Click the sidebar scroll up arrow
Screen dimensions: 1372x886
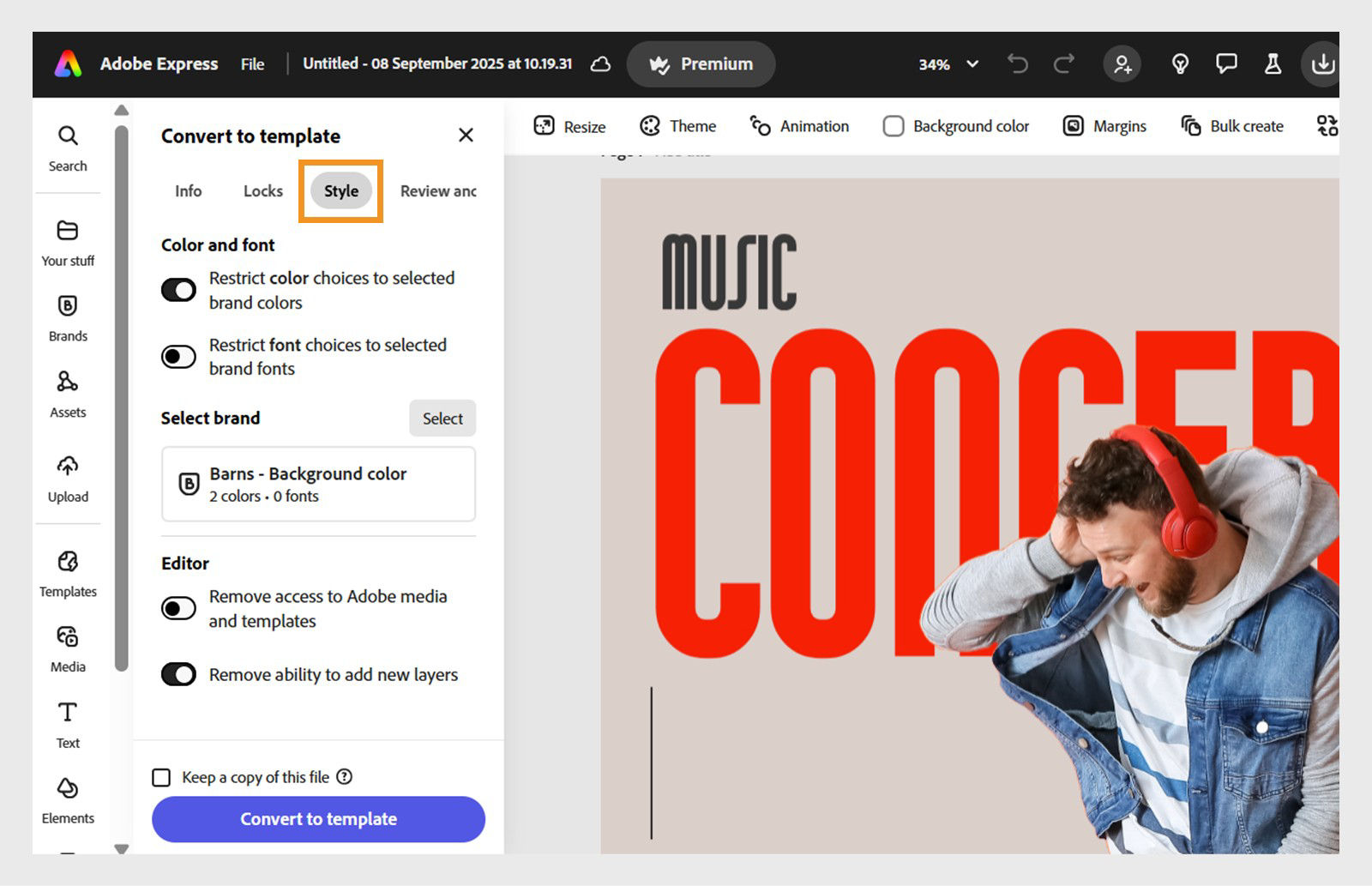122,110
